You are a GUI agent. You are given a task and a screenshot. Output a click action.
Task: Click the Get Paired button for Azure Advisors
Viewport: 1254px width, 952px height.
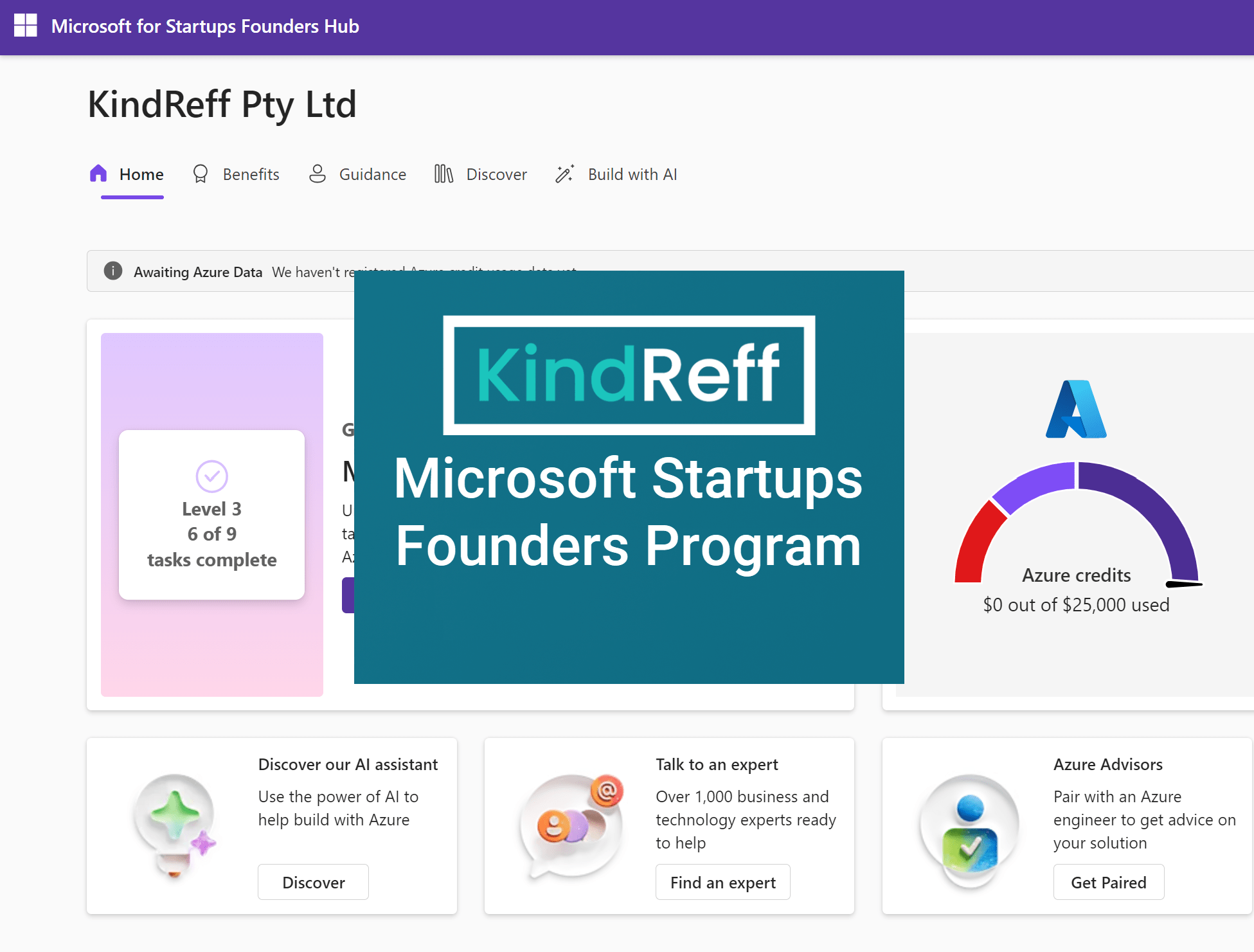click(x=1109, y=881)
